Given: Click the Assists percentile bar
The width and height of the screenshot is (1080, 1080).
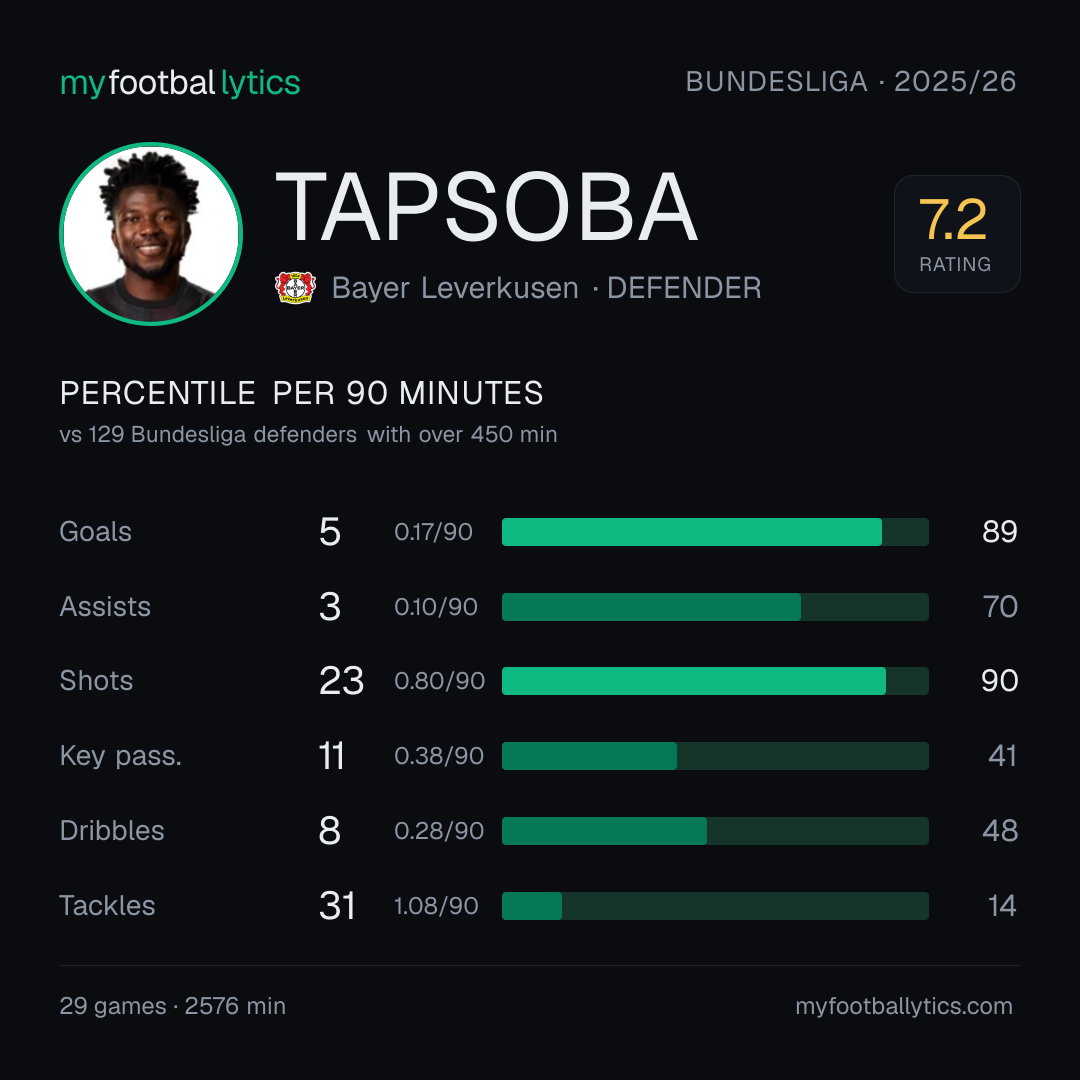Looking at the screenshot, I should 715,607.
